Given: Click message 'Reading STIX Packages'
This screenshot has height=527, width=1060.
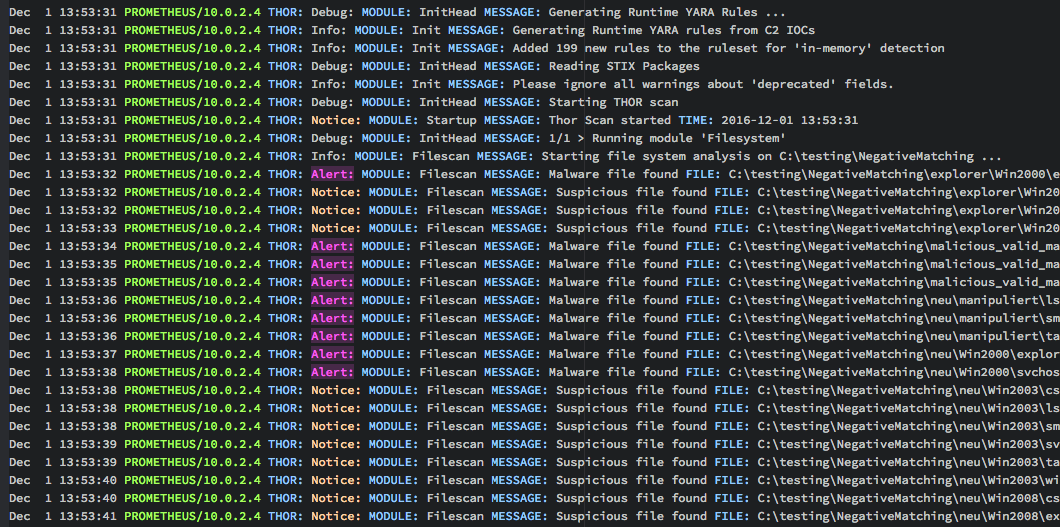Looking at the screenshot, I should point(624,66).
